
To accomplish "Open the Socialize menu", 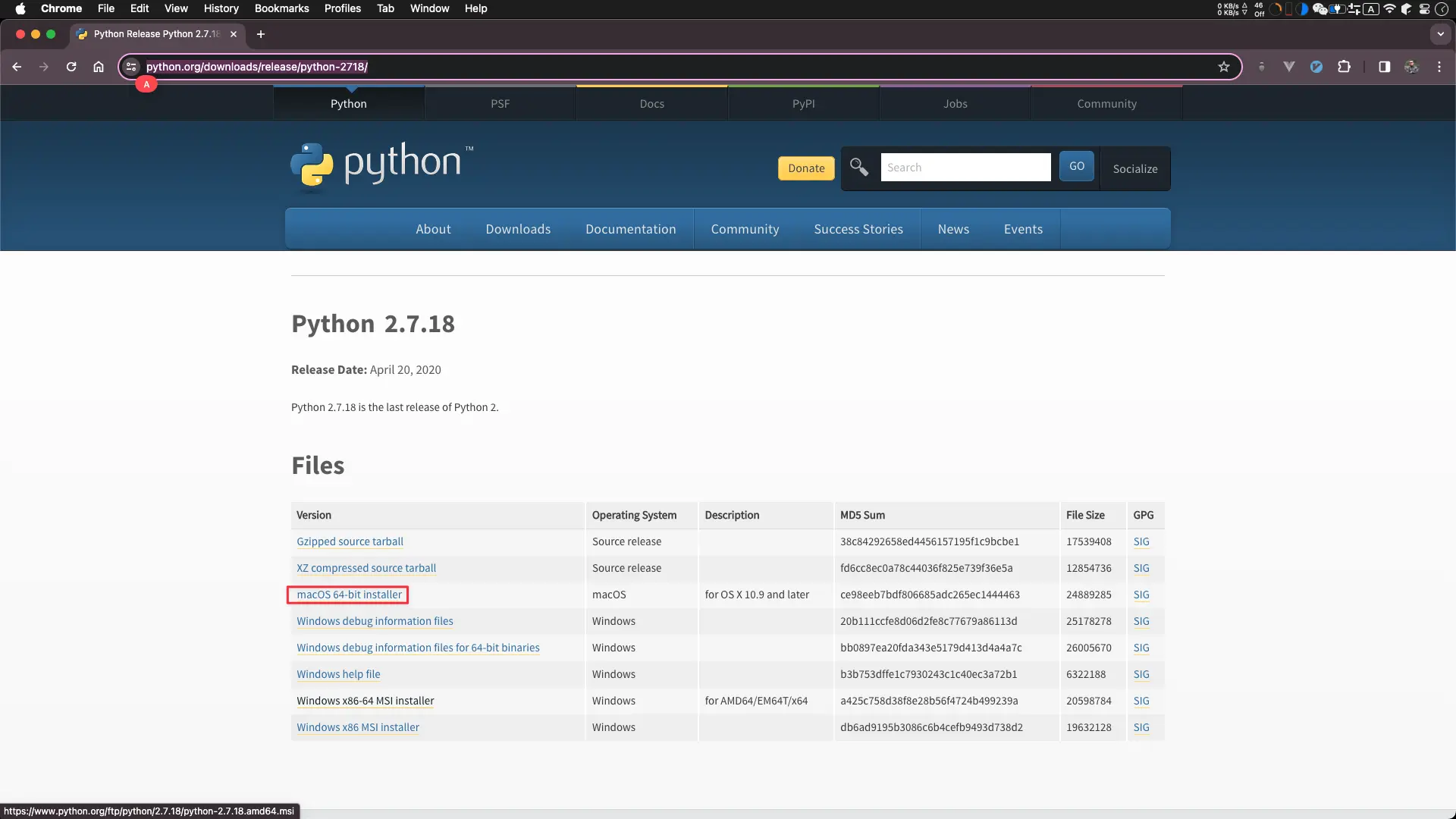I will coord(1135,168).
